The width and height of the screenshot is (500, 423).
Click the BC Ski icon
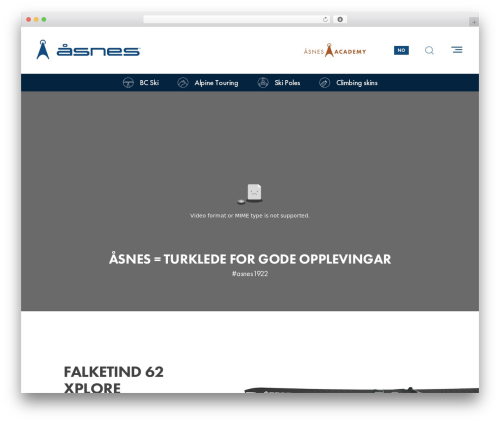[x=128, y=82]
